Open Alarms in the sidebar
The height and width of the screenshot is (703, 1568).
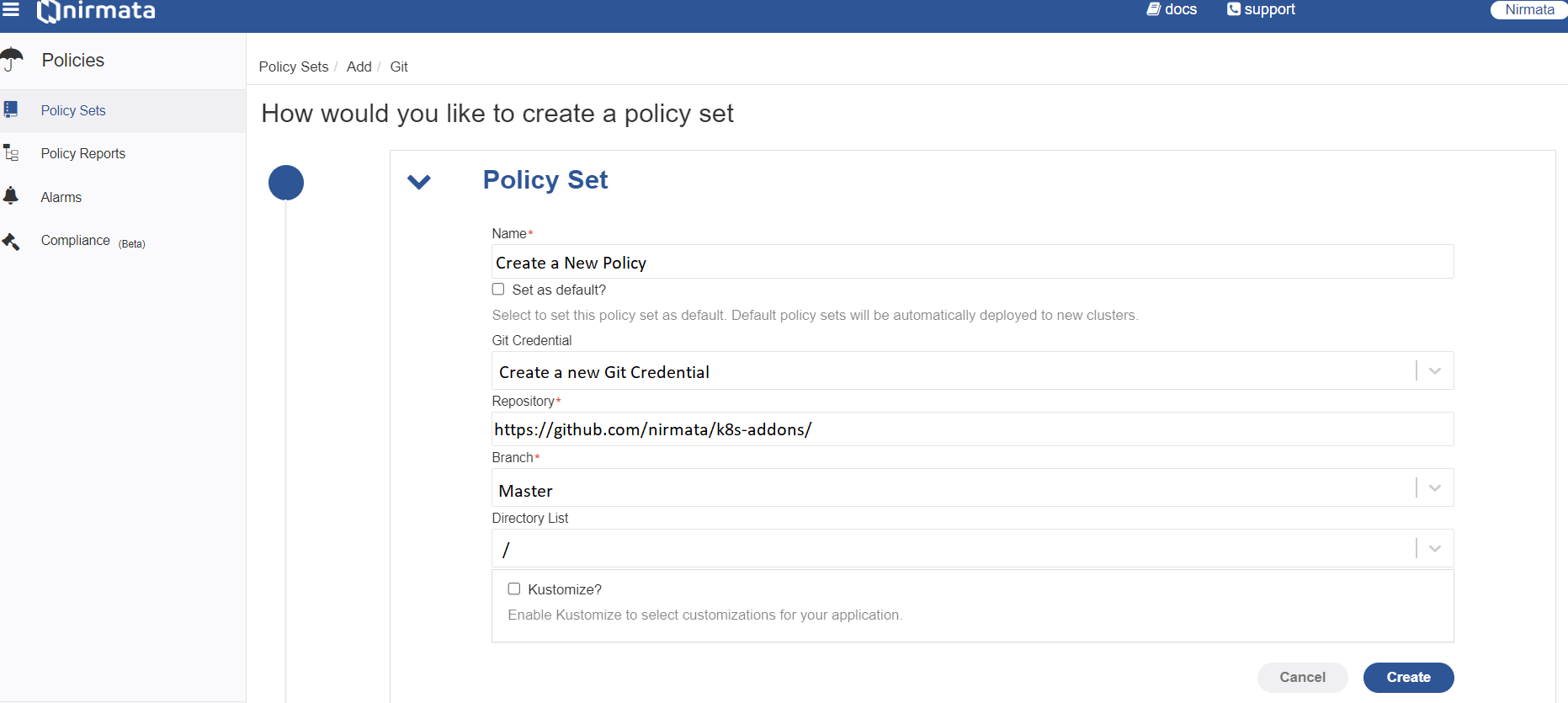click(x=61, y=197)
